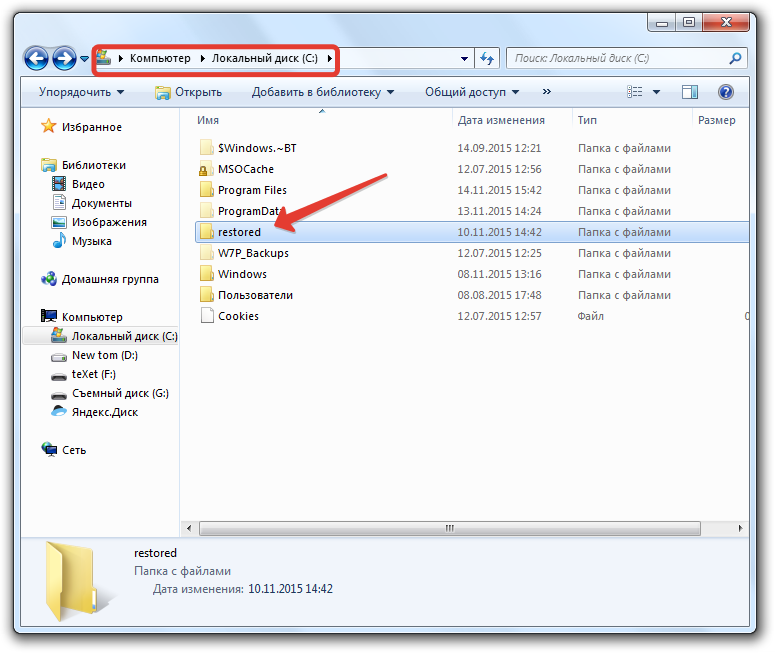Viewport: 775px width, 653px height.
Task: Click the Файл type cell
Action: (x=591, y=316)
